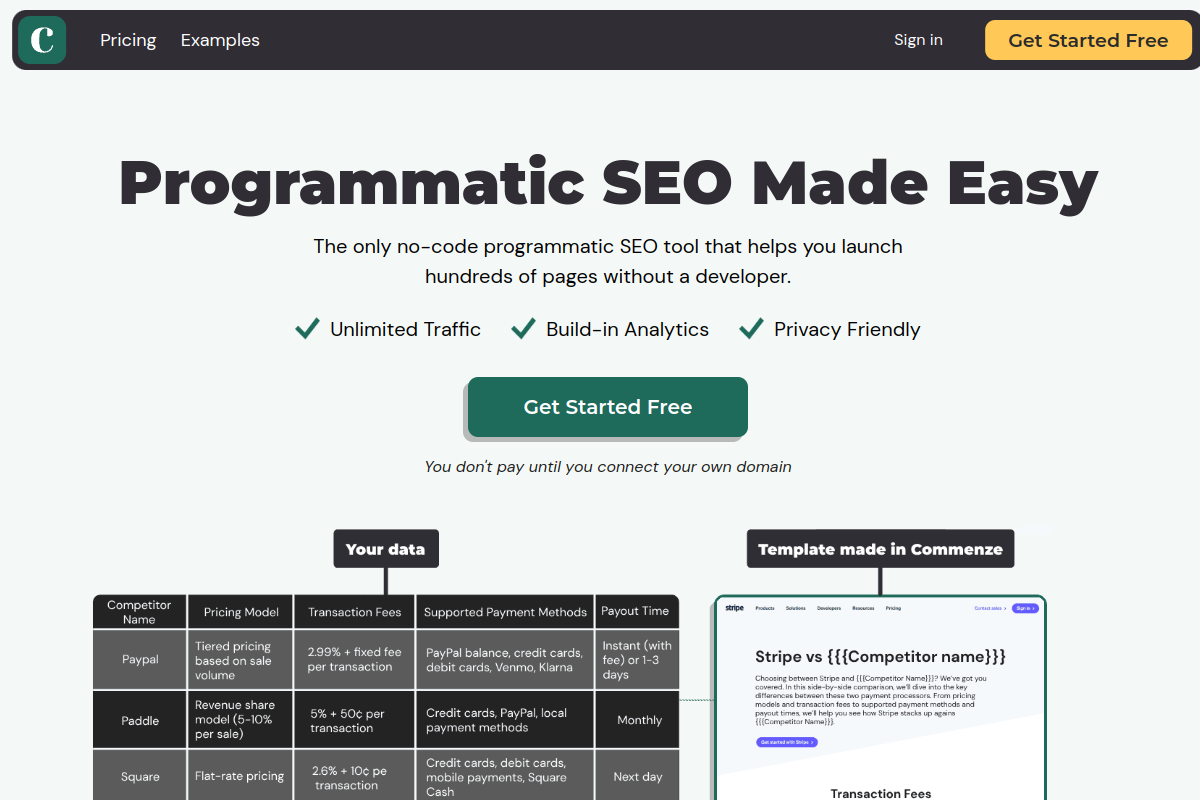Click the "Credit cards, PayPal, local payment methods" cell
The height and width of the screenshot is (800, 1200).
505,720
